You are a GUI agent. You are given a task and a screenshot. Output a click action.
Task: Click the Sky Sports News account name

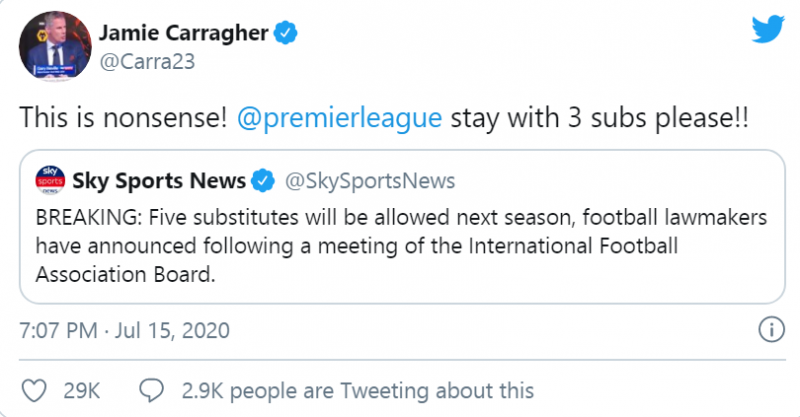point(159,181)
